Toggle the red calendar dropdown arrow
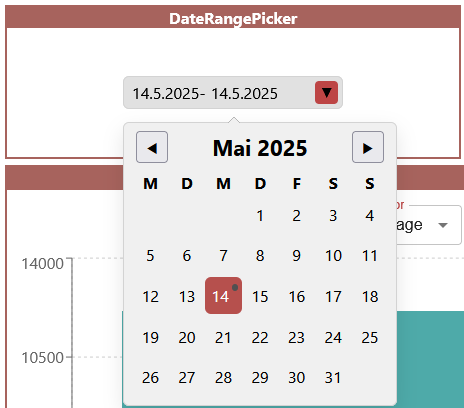Viewport: 464px width, 408px height. pyautogui.click(x=327, y=93)
